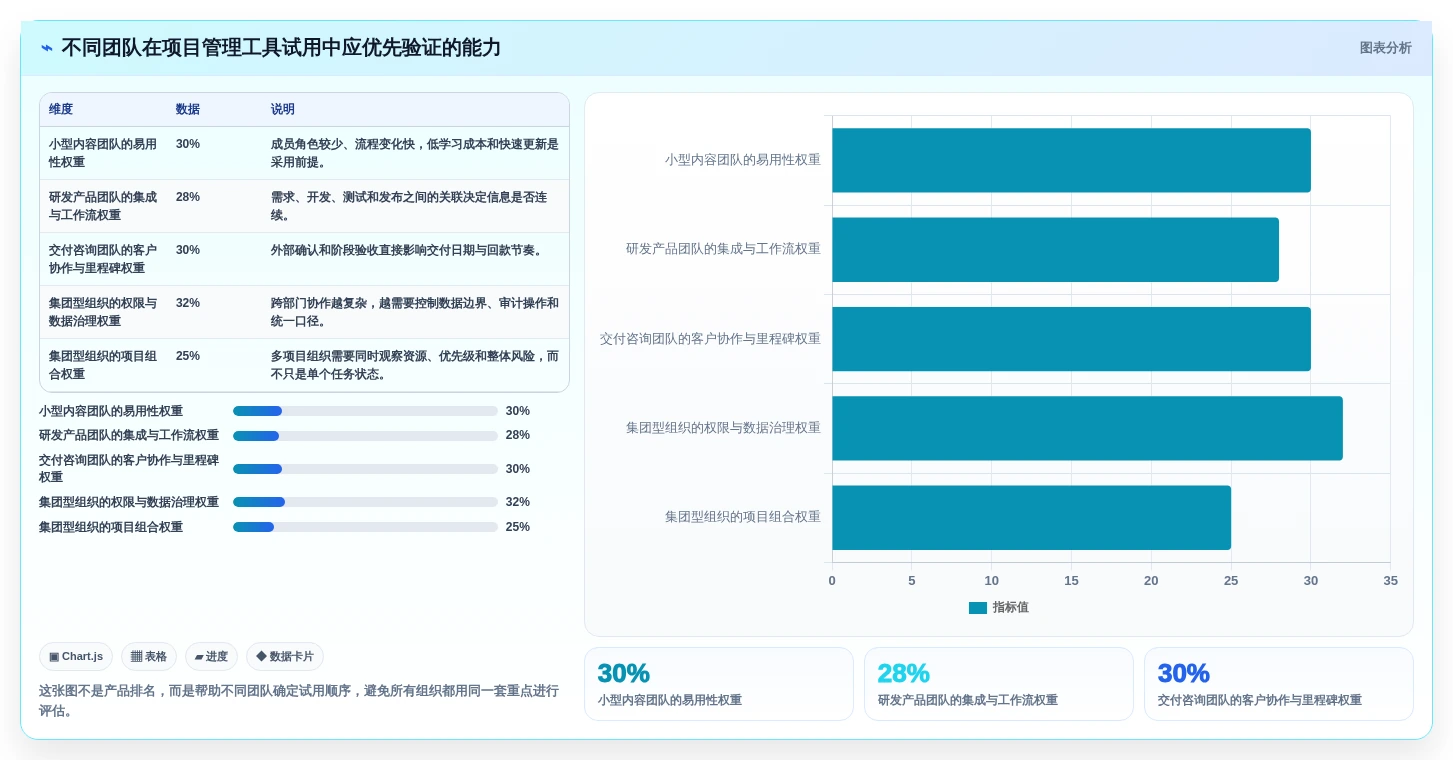Click description starting 外部确认和阶段验收
Screen dimensions: 1453x760
[x=408, y=250]
